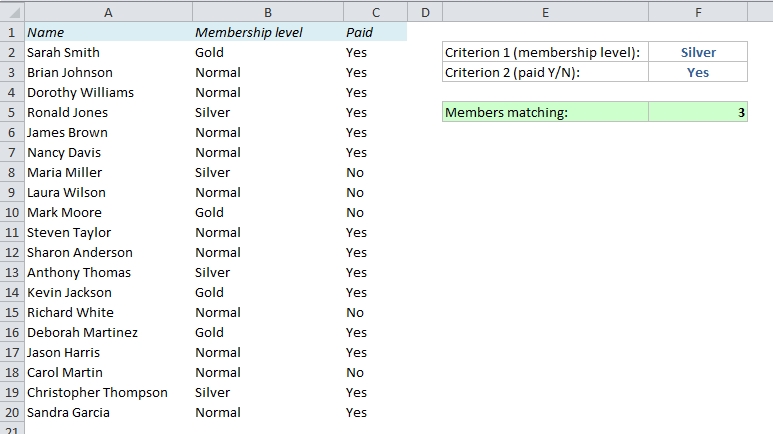The width and height of the screenshot is (773, 434).
Task: Select row 13 header
Action: [x=12, y=272]
